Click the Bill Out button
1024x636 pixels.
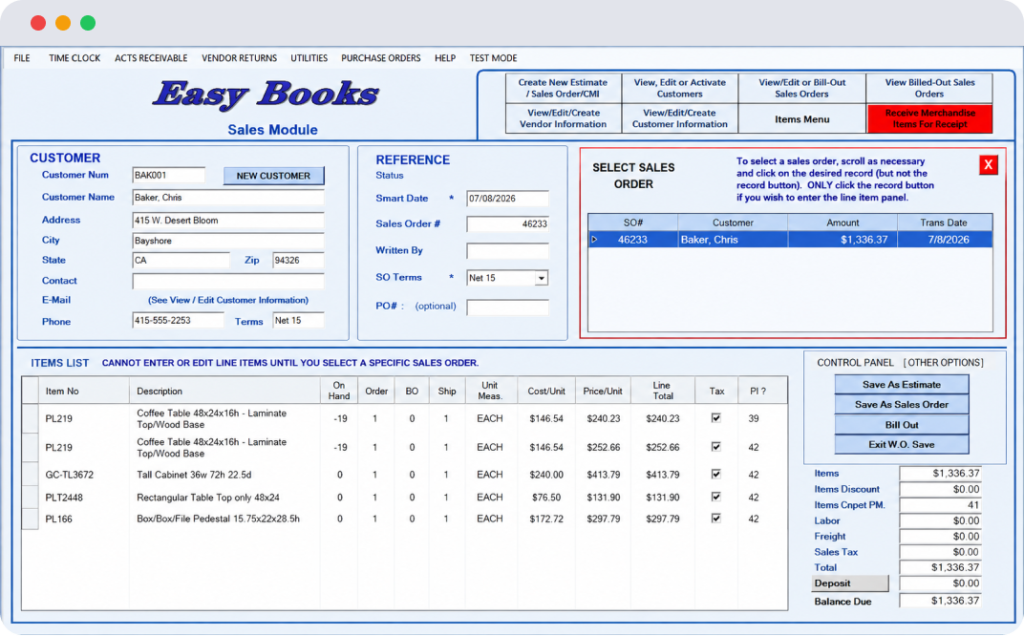pyautogui.click(x=901, y=425)
